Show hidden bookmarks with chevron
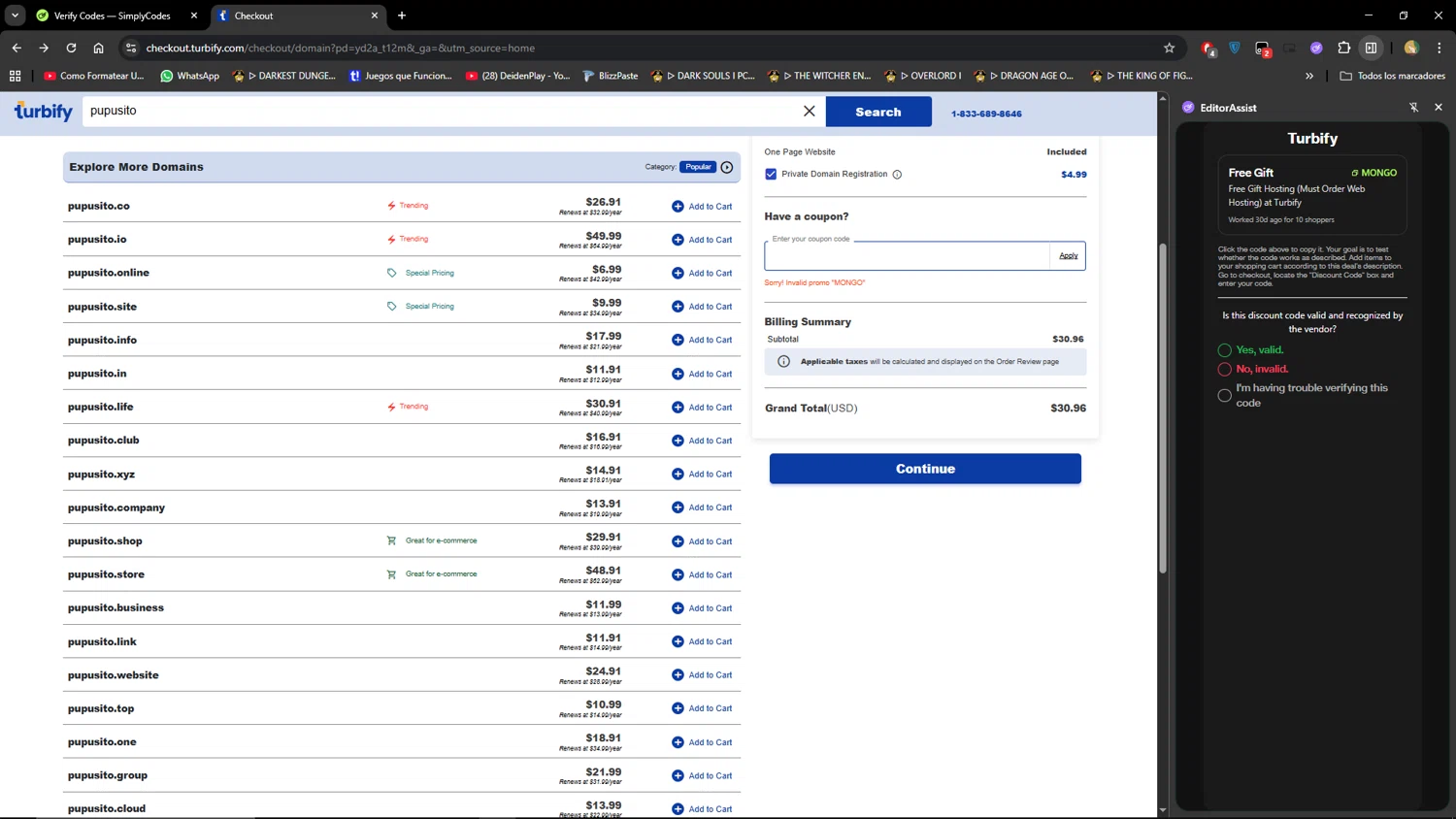 (1309, 76)
